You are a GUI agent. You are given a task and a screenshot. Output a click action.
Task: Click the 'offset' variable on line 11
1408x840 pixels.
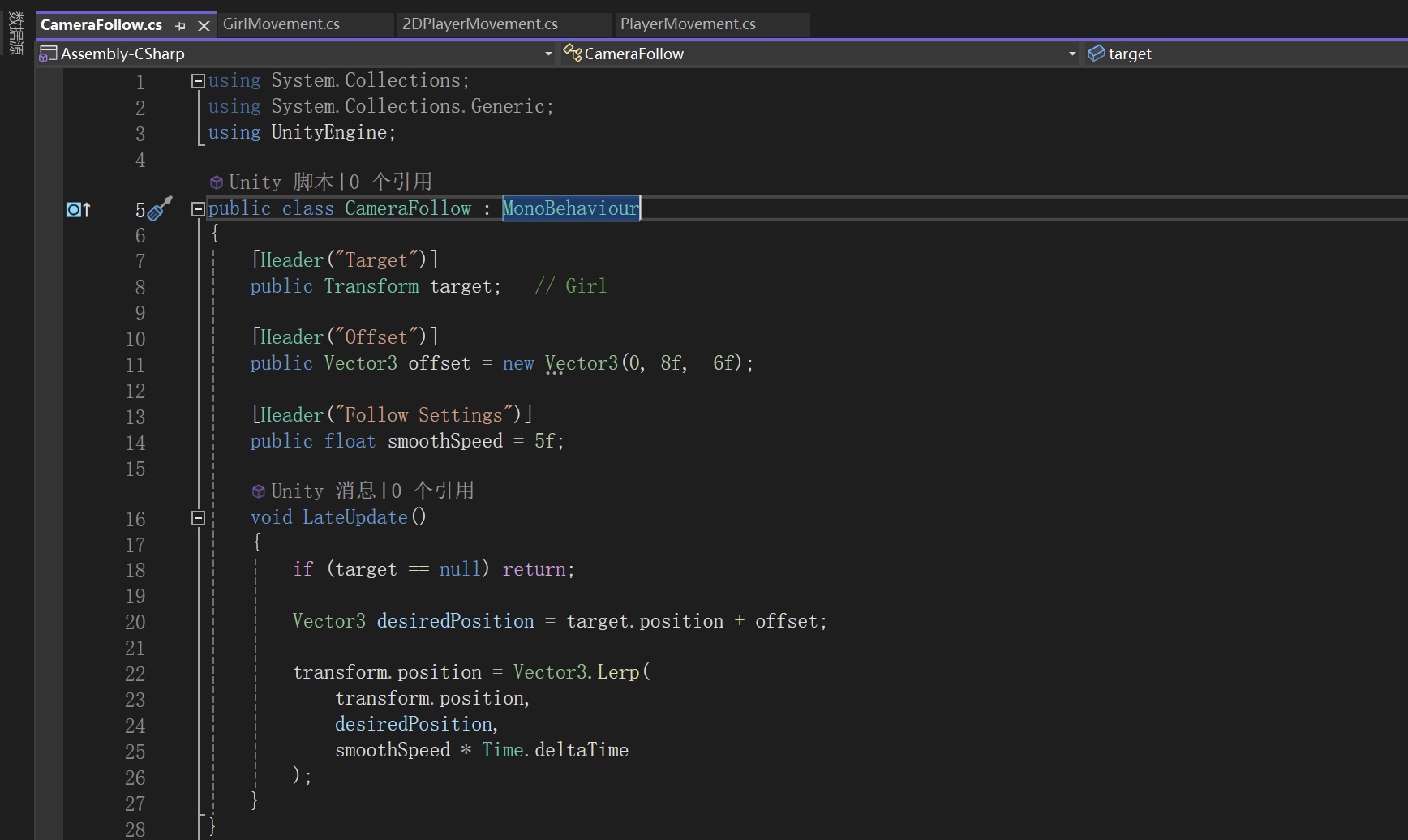[439, 363]
